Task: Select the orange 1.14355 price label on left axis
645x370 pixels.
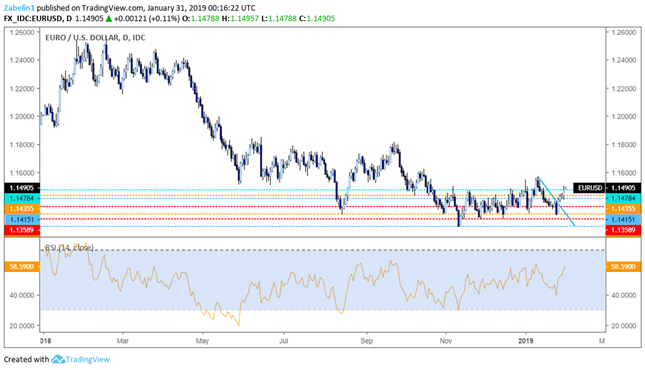Action: click(x=22, y=209)
